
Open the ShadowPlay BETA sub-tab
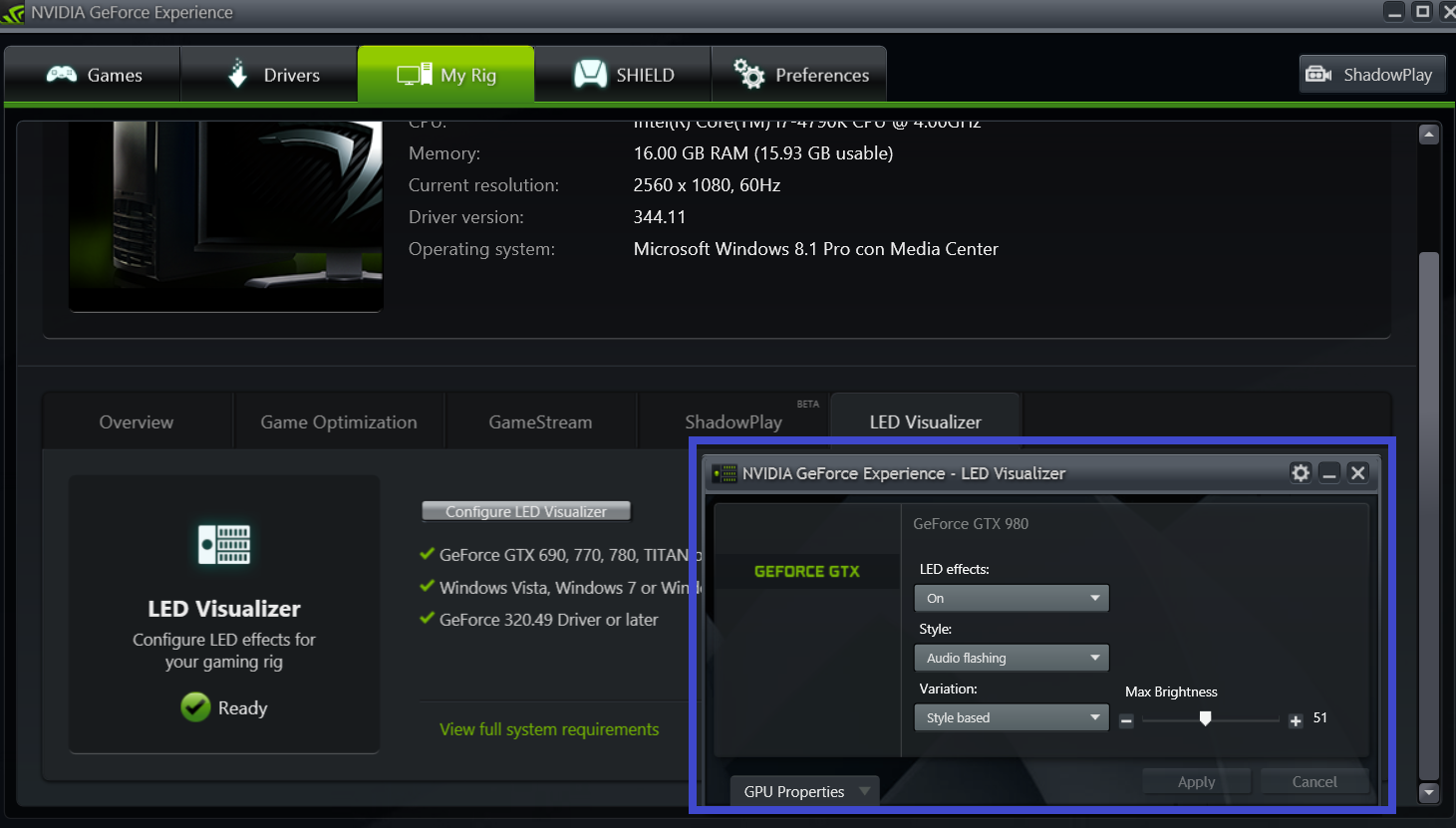733,421
